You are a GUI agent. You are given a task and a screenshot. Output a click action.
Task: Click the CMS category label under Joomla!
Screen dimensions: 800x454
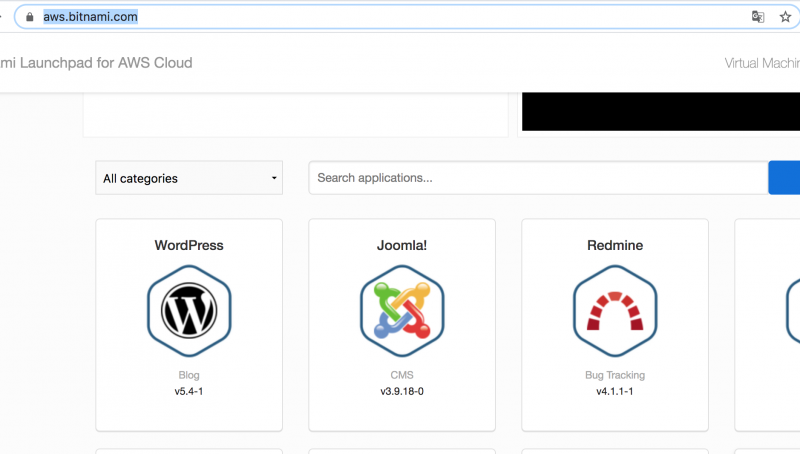tap(402, 375)
